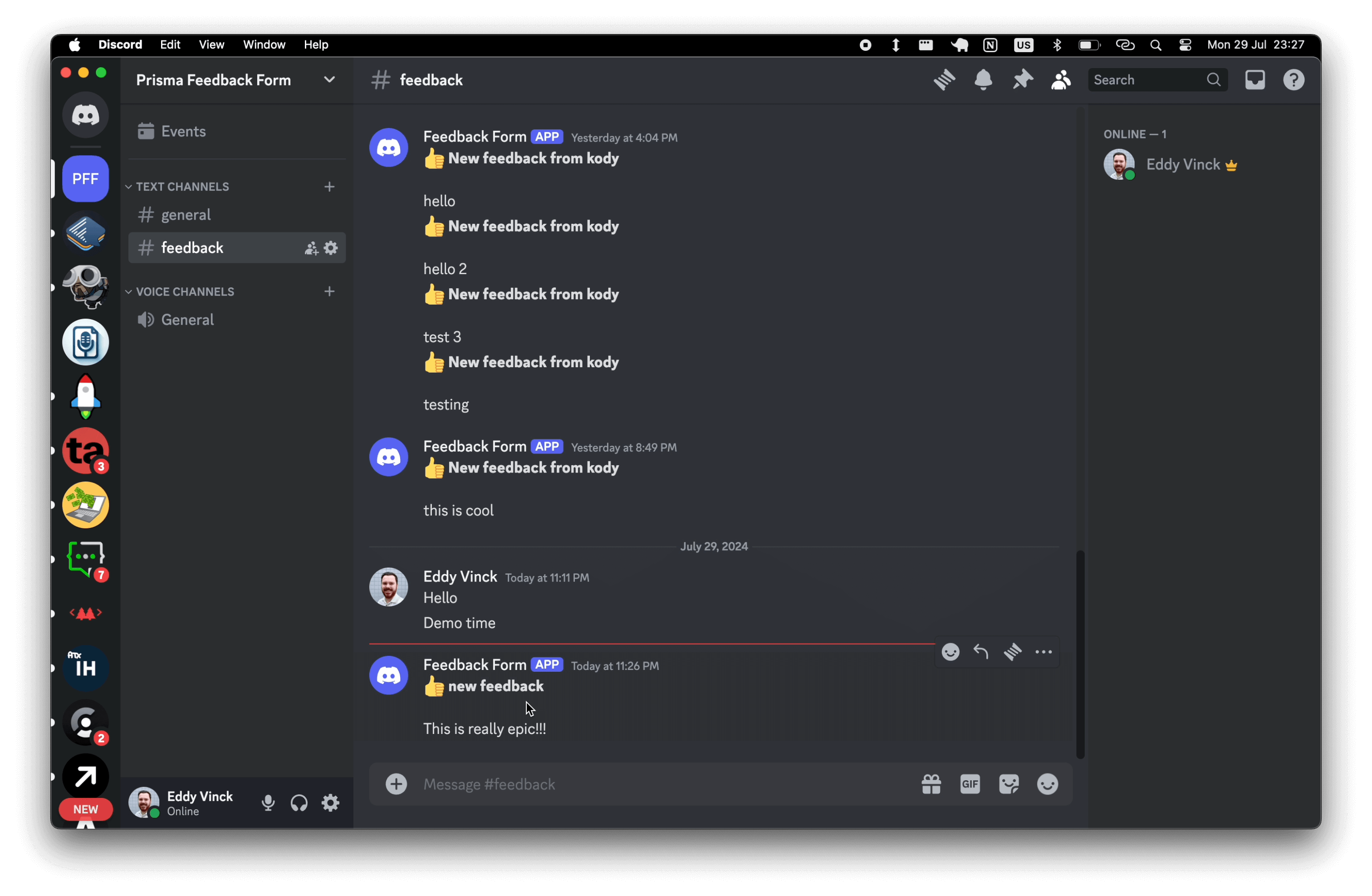Open Direct Messages home icon
Image resolution: width=1372 pixels, height=896 pixels.
(x=85, y=115)
